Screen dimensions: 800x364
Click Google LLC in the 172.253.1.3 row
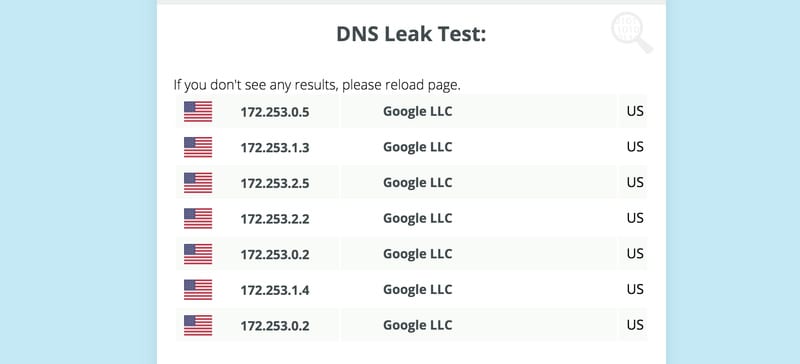[x=417, y=147]
